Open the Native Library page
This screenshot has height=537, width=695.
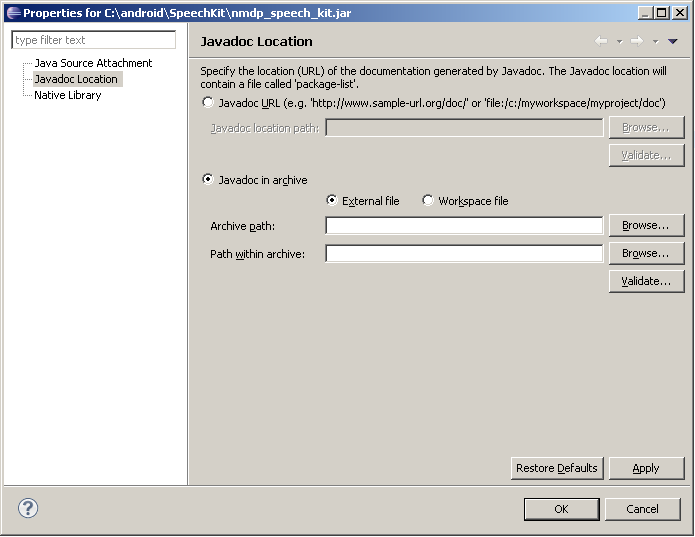tap(68, 95)
